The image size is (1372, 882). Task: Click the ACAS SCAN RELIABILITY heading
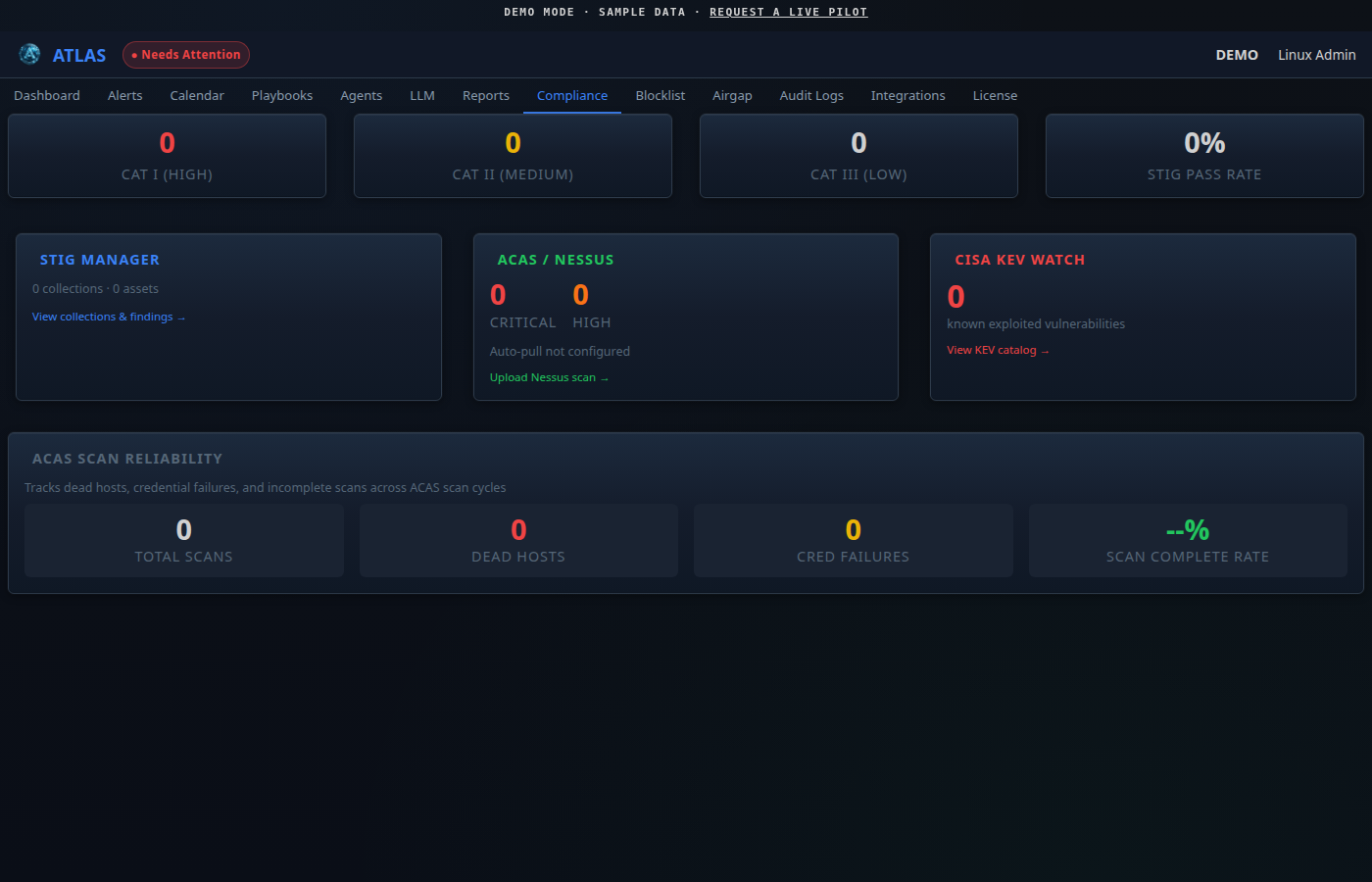tap(127, 459)
